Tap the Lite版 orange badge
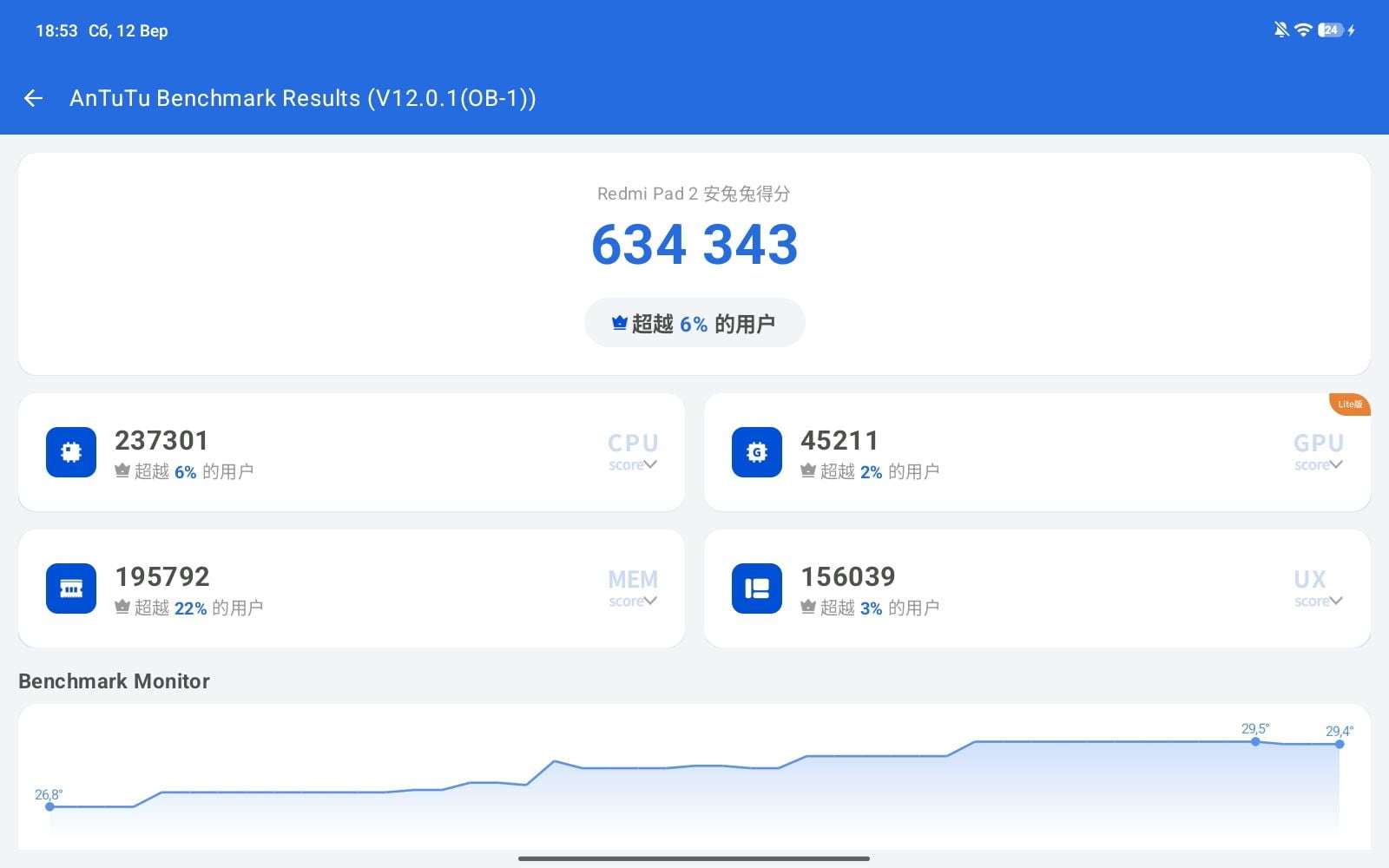 click(1350, 404)
